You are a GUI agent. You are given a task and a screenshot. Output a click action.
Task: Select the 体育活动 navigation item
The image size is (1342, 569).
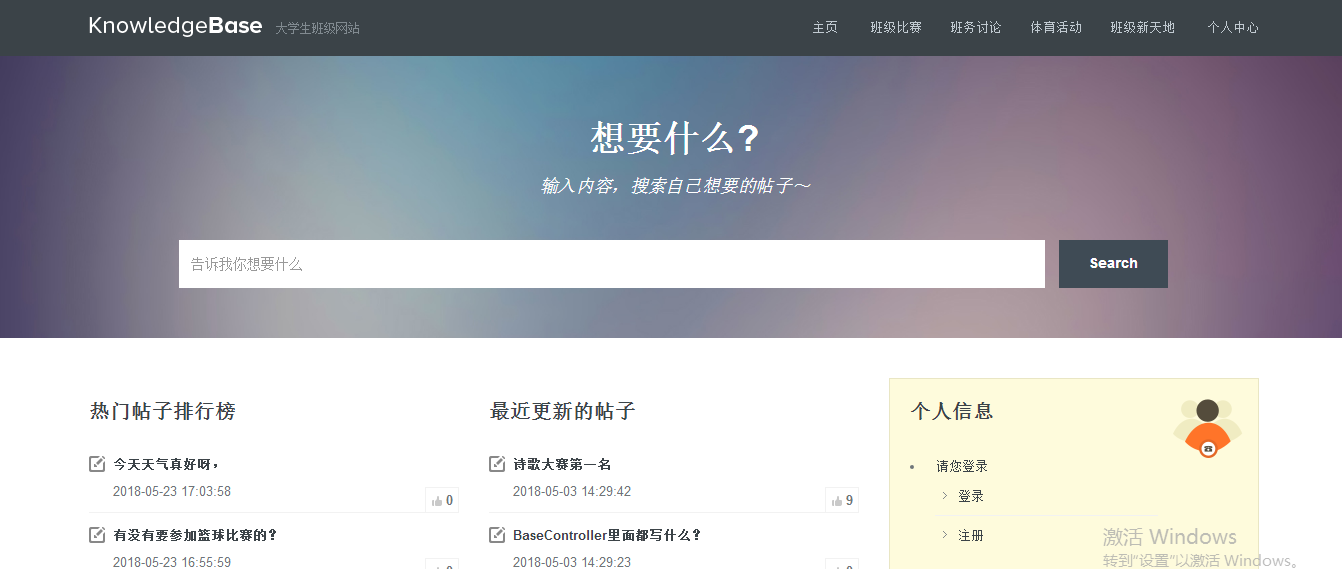pos(1056,28)
